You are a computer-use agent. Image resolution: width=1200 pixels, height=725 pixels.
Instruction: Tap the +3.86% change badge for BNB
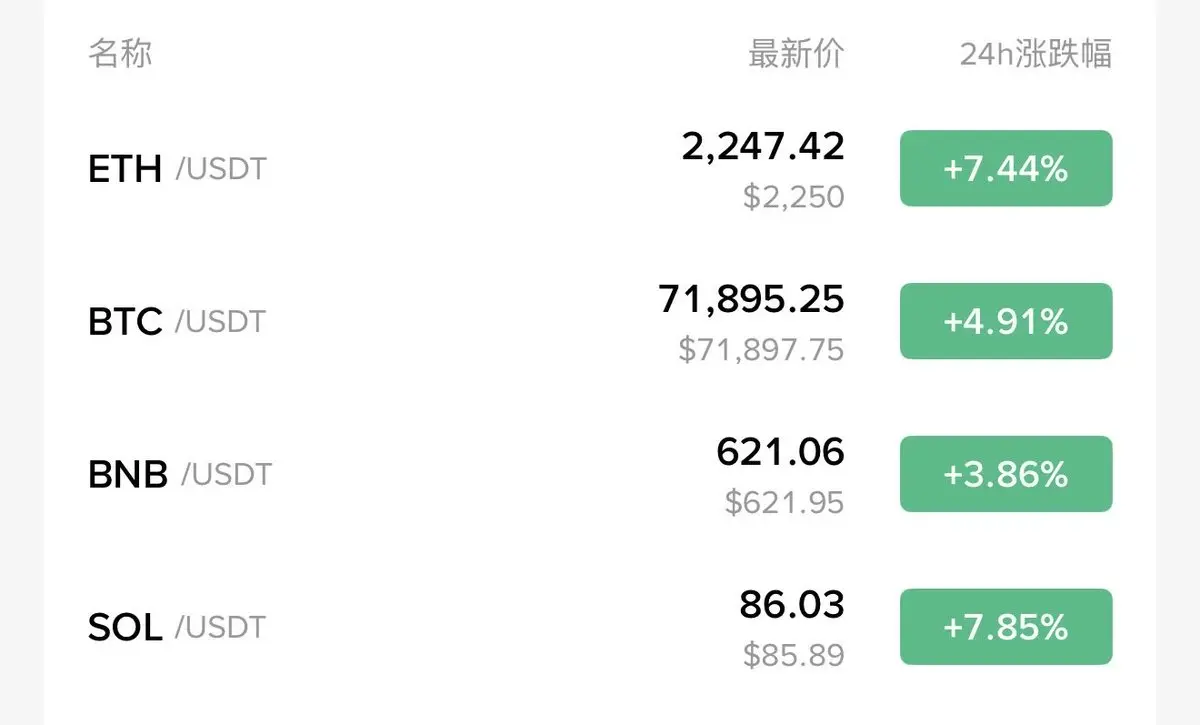1006,474
